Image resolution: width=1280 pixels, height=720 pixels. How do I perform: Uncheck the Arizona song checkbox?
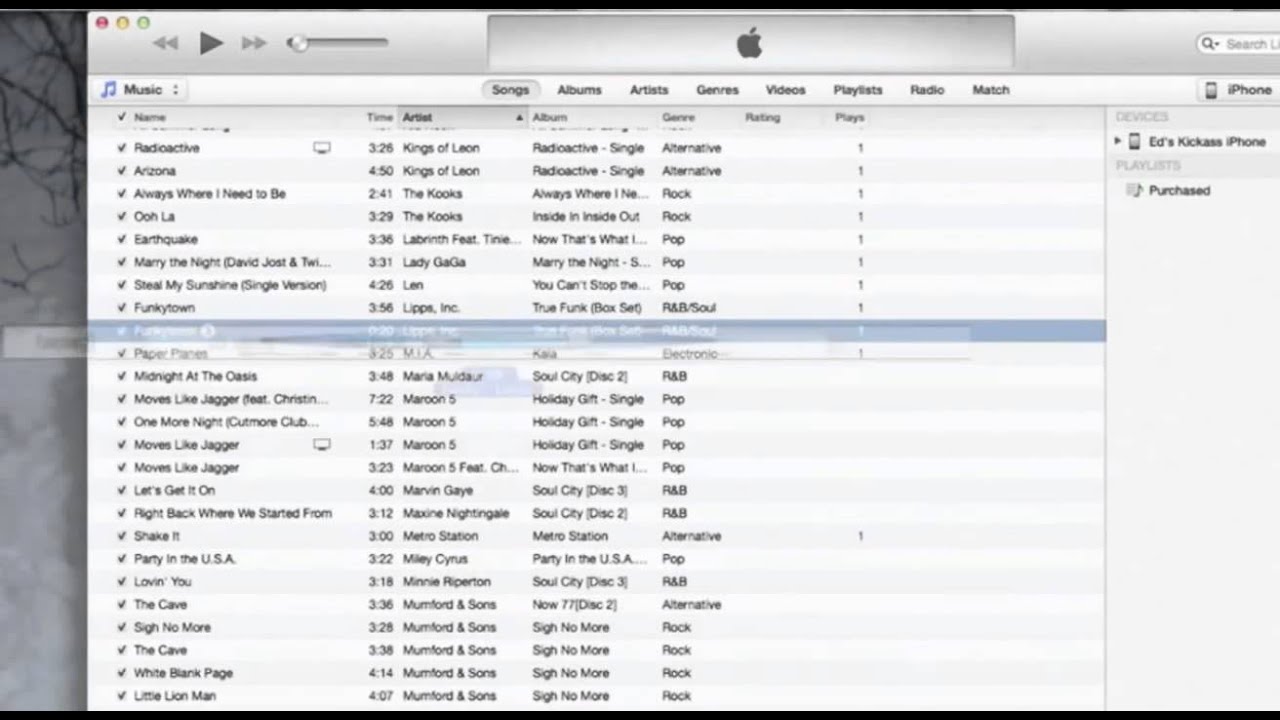point(121,170)
